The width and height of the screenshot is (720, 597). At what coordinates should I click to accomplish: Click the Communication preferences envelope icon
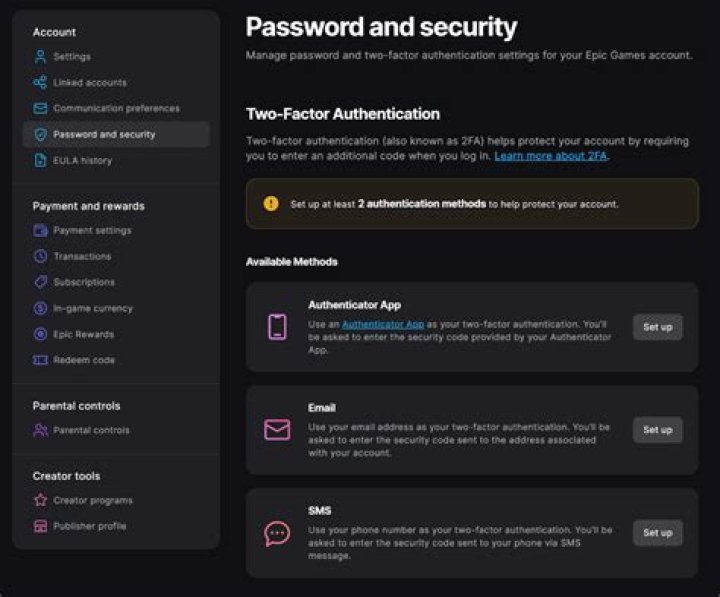point(40,109)
